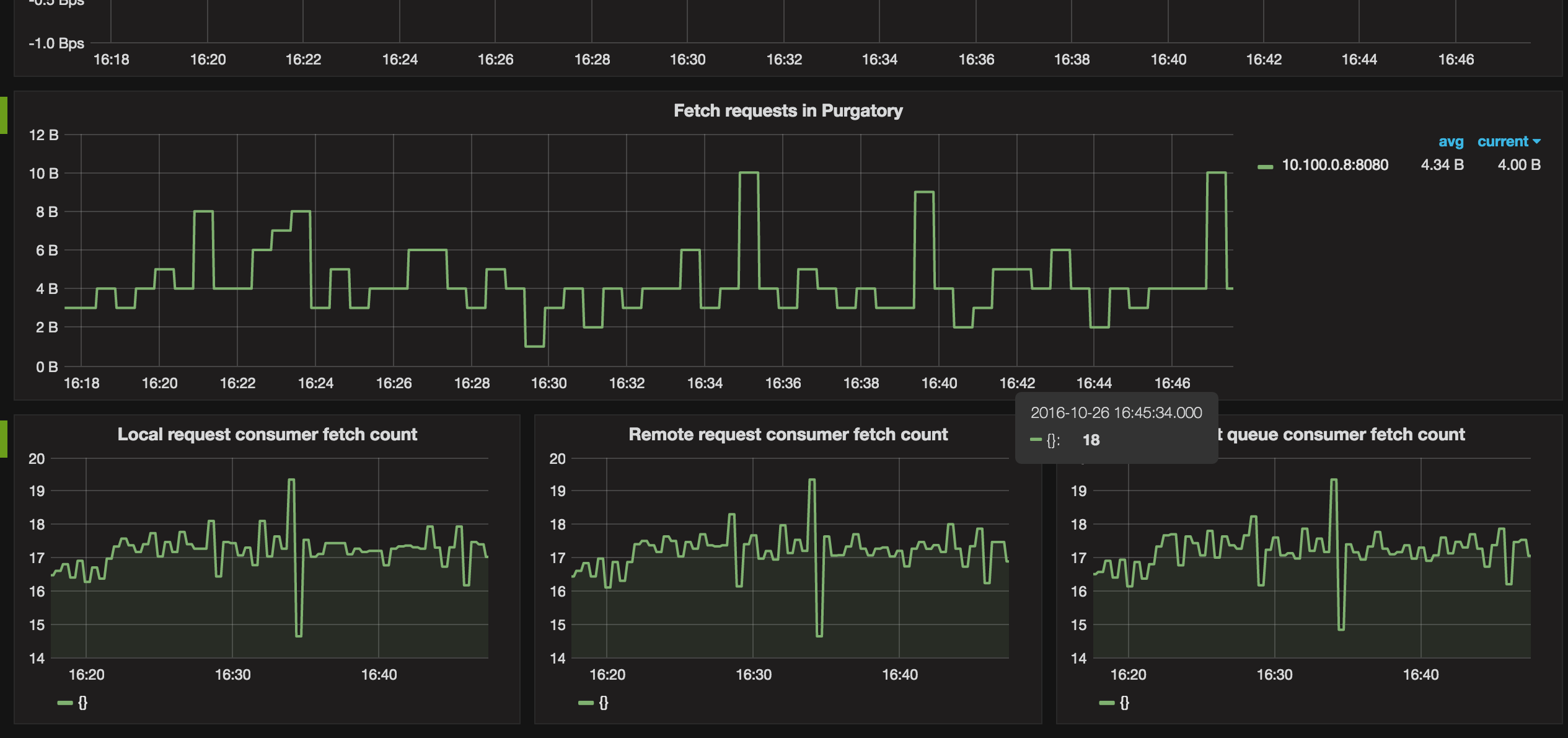The image size is (1568, 738).
Task: Click the {} legend color line in the queue consumer panel
Action: [x=1107, y=703]
